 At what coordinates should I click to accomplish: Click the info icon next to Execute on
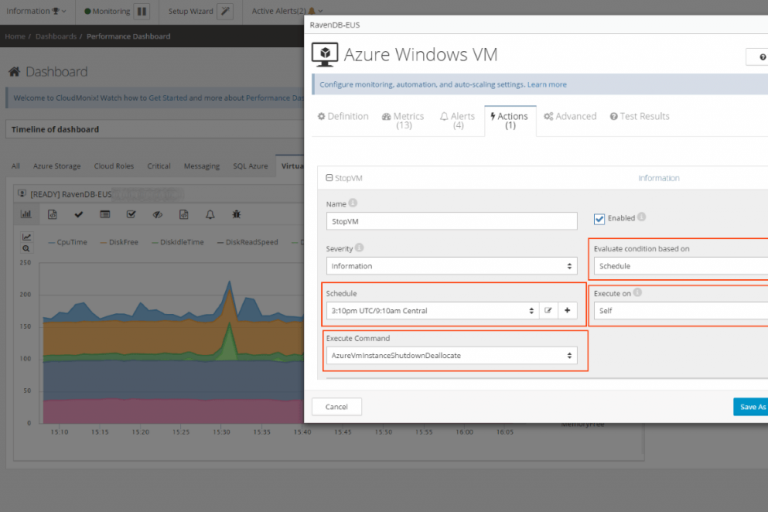pyautogui.click(x=637, y=293)
